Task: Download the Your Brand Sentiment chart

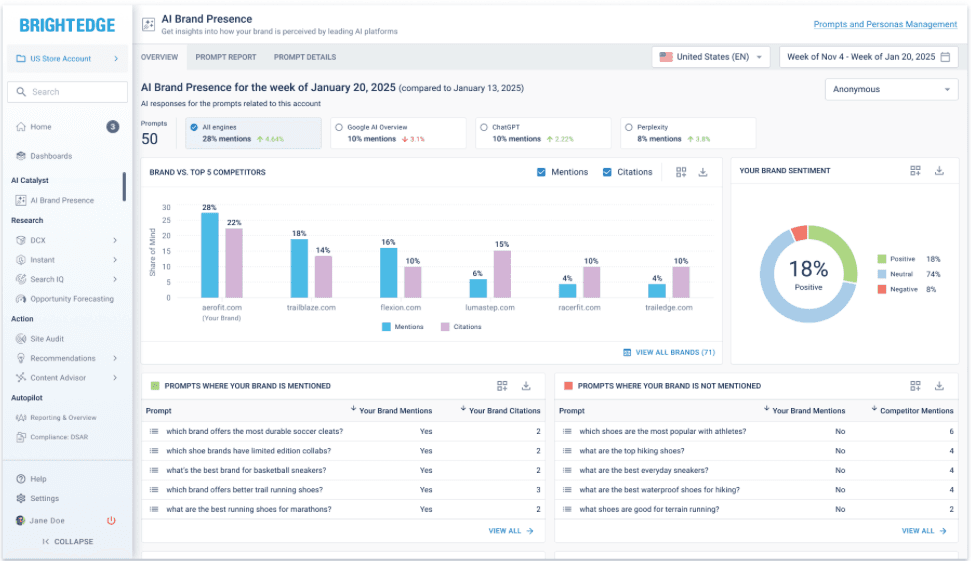Action: point(939,171)
